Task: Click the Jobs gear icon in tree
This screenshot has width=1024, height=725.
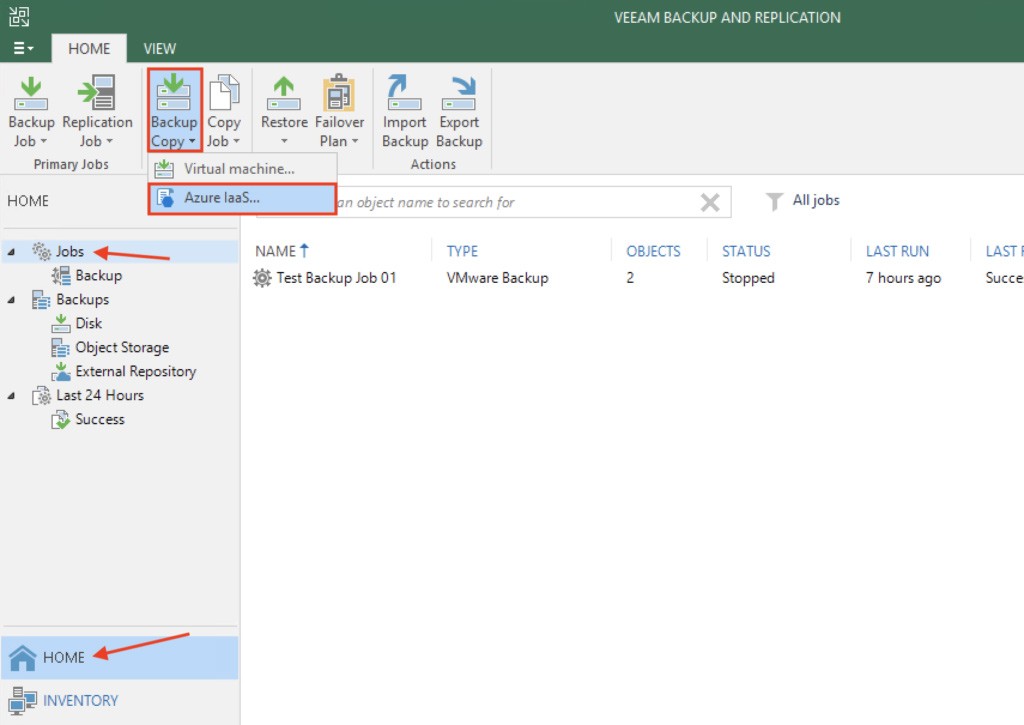Action: coord(42,251)
